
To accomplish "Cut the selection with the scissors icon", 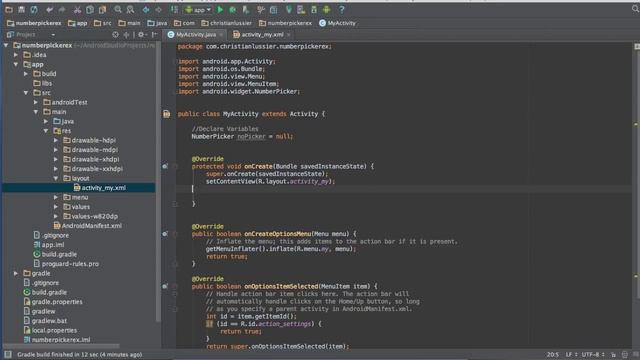I will point(77,9).
